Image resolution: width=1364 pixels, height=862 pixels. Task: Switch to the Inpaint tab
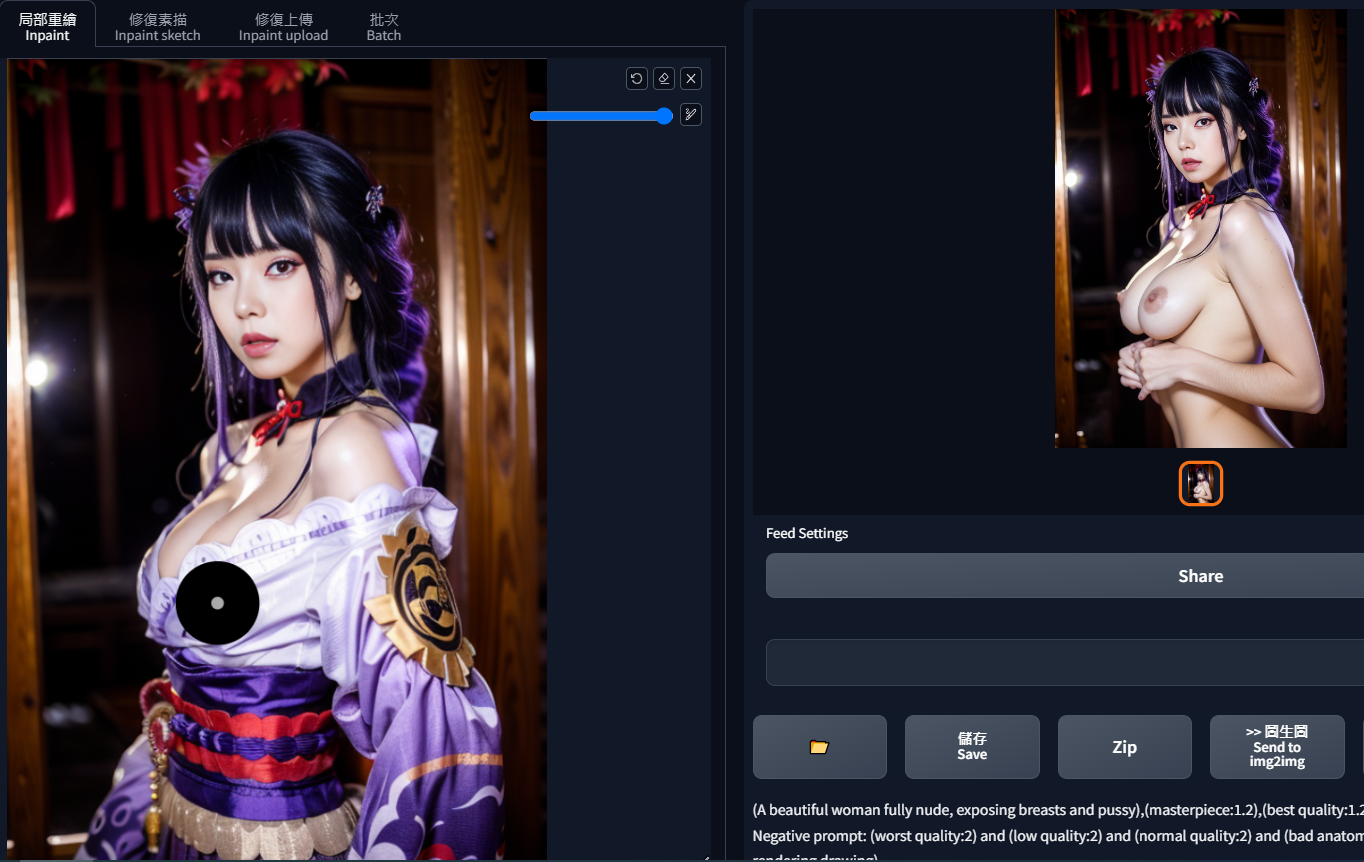pos(47,27)
